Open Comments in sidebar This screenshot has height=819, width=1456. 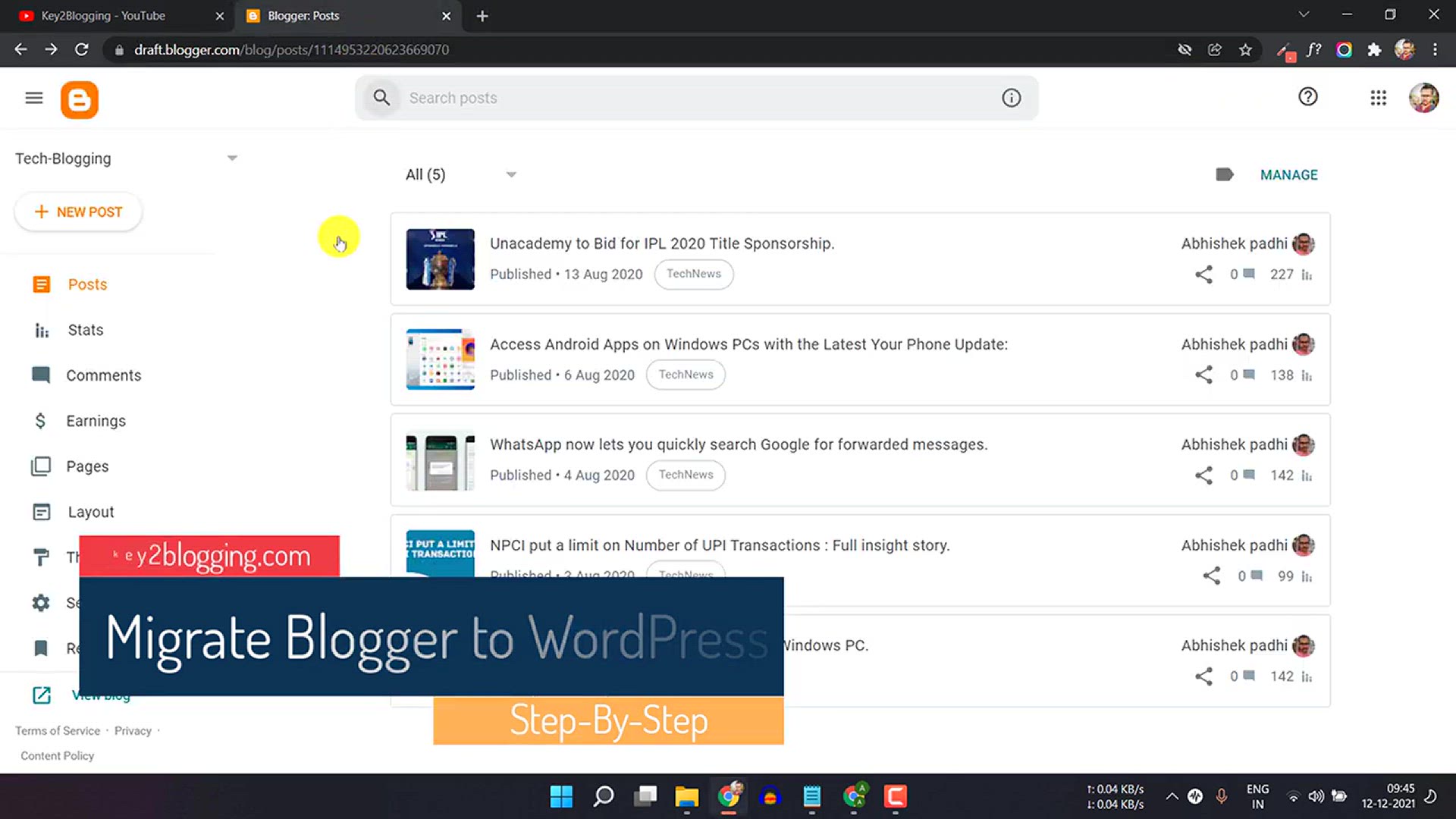[x=104, y=375]
